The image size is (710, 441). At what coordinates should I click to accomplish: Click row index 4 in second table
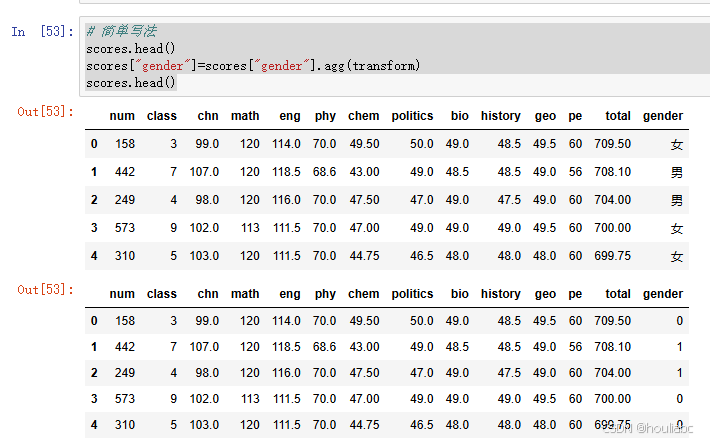(94, 425)
